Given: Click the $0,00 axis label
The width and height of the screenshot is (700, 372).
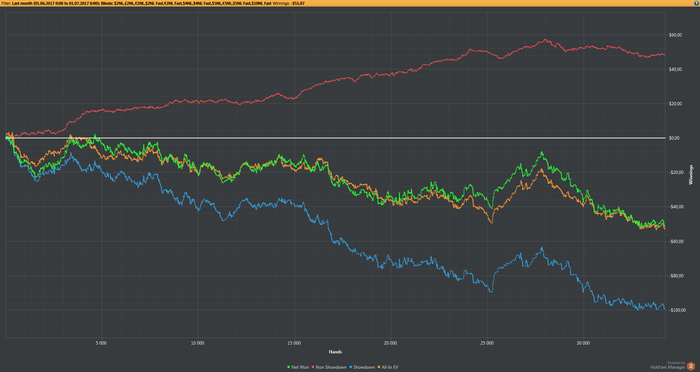Looking at the screenshot, I should point(675,138).
